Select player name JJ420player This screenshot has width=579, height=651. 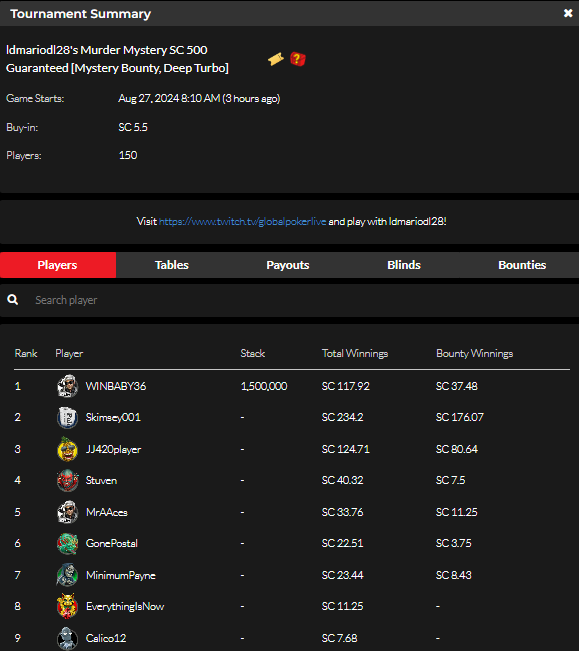click(113, 449)
